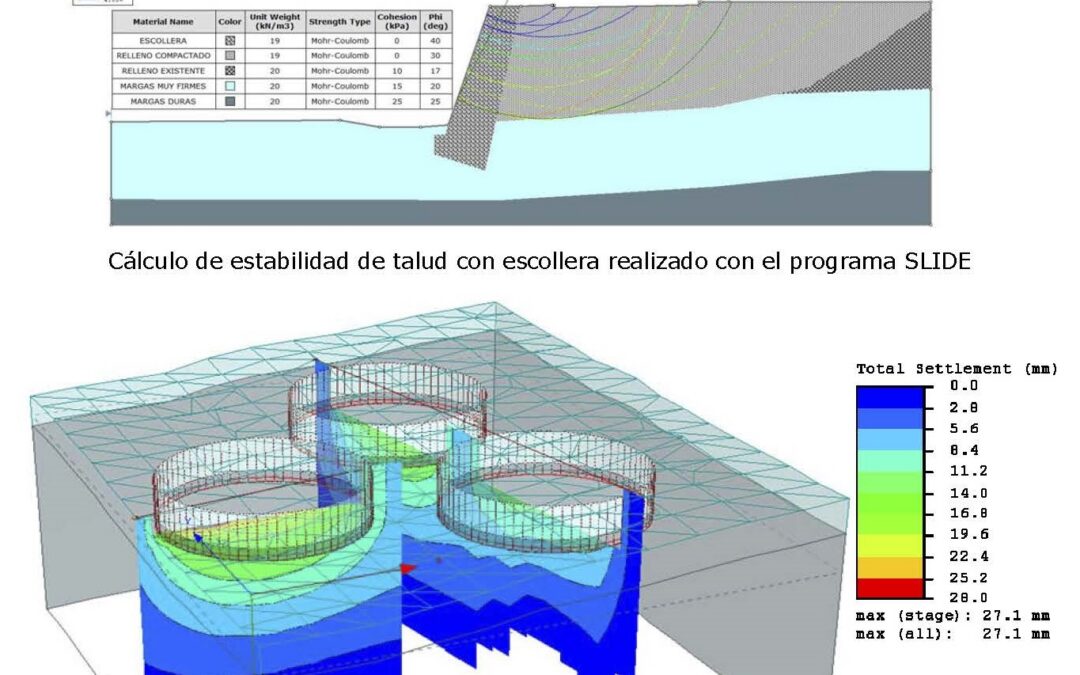Expand the Total Settlement legend
The width and height of the screenshot is (1080, 675).
point(956,369)
